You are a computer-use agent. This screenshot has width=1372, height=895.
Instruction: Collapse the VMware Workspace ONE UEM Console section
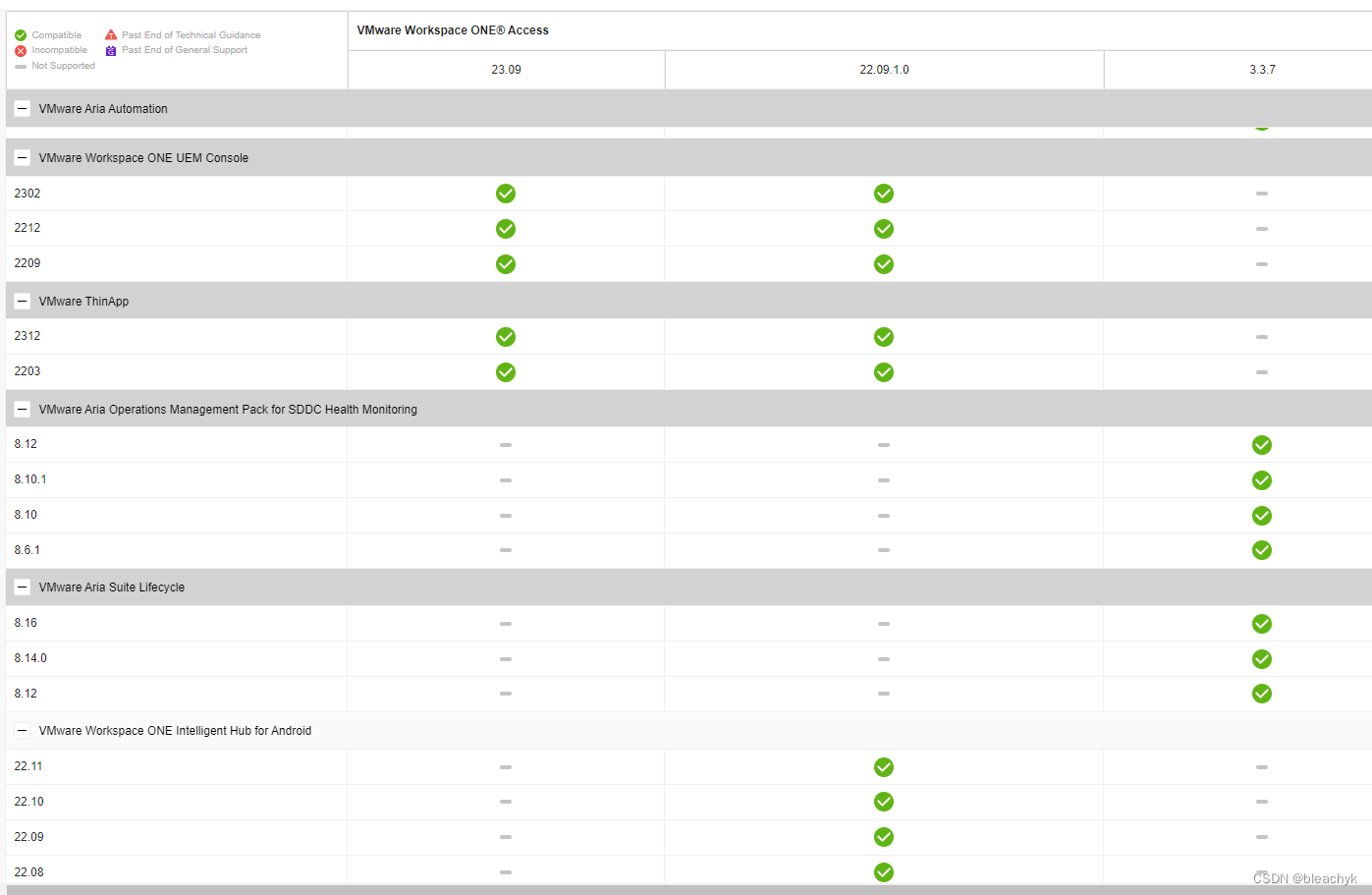pyautogui.click(x=22, y=157)
